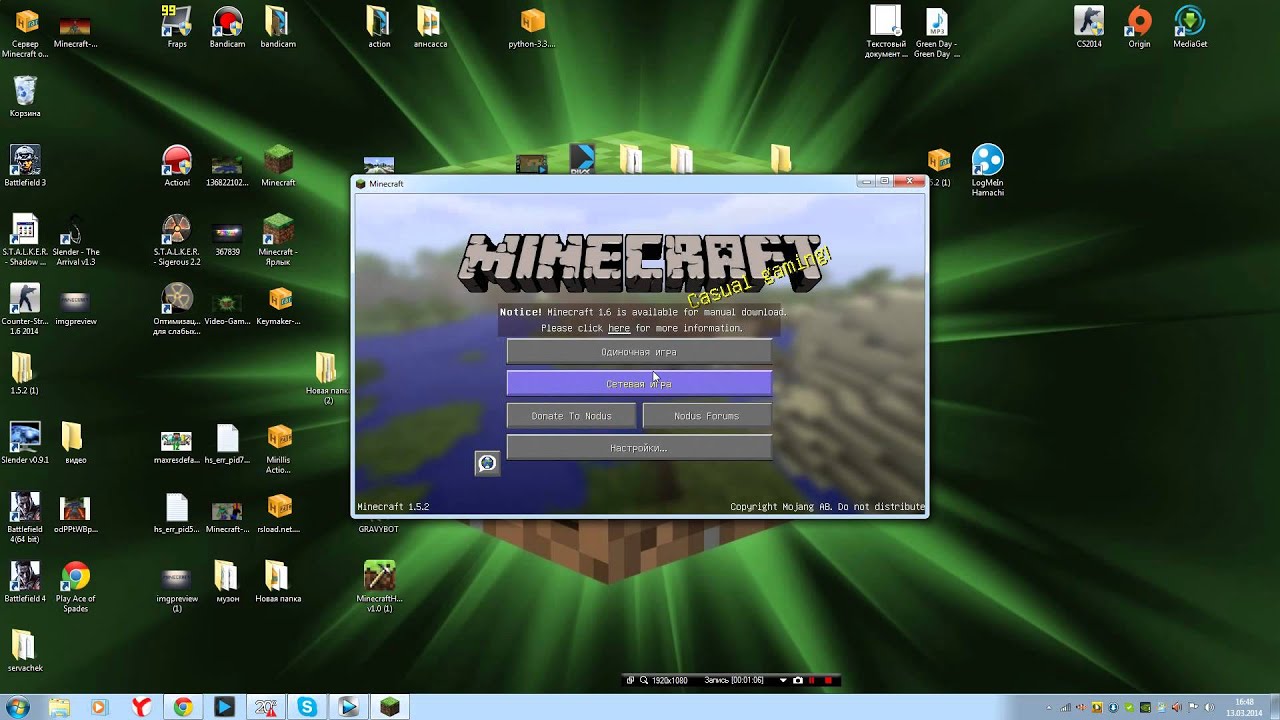The image size is (1280, 720).
Task: Select the музон folder icon
Action: pyautogui.click(x=228, y=581)
